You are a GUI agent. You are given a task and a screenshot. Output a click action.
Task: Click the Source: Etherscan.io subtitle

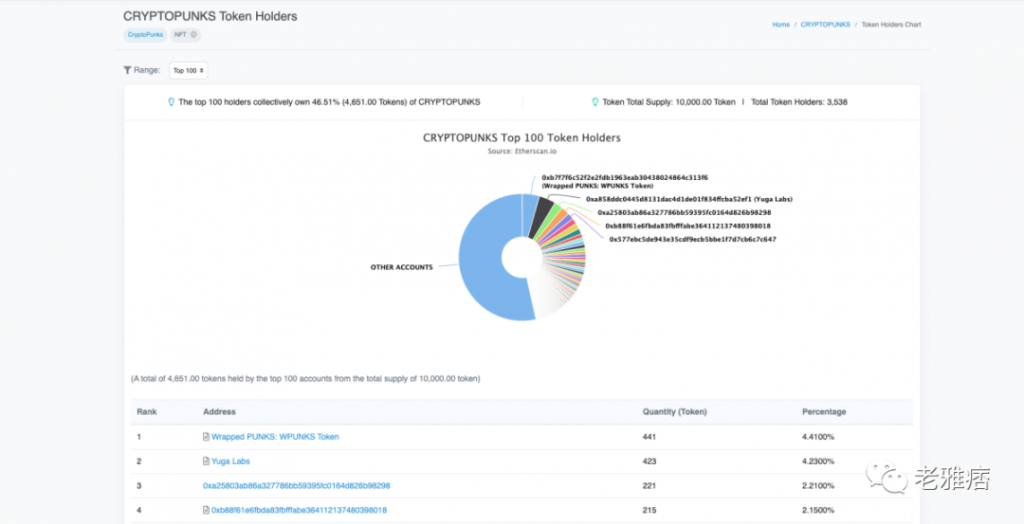(522, 152)
